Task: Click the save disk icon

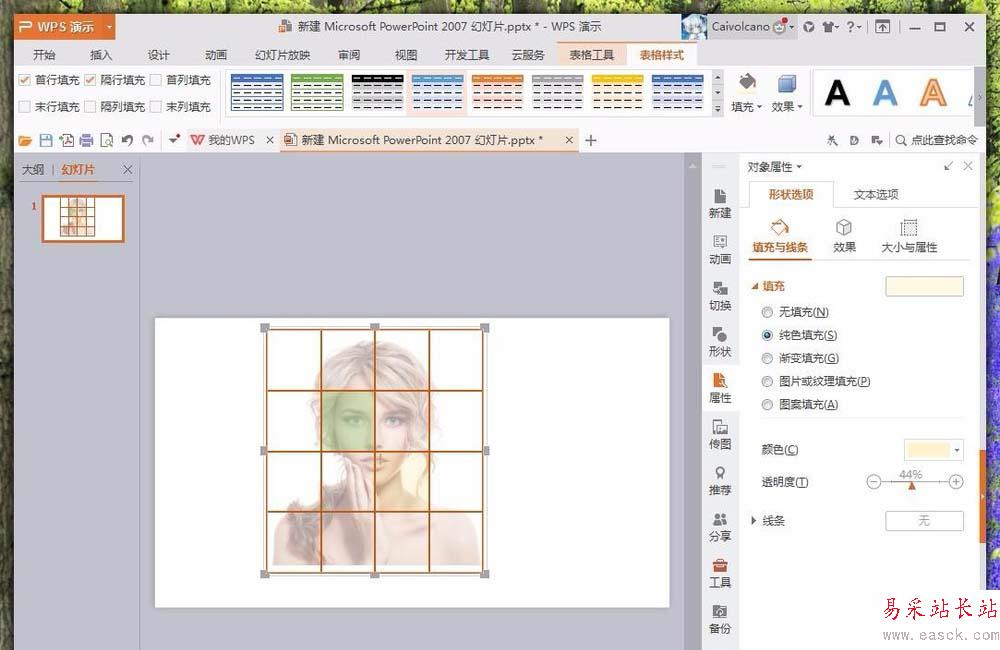Action: click(x=46, y=140)
